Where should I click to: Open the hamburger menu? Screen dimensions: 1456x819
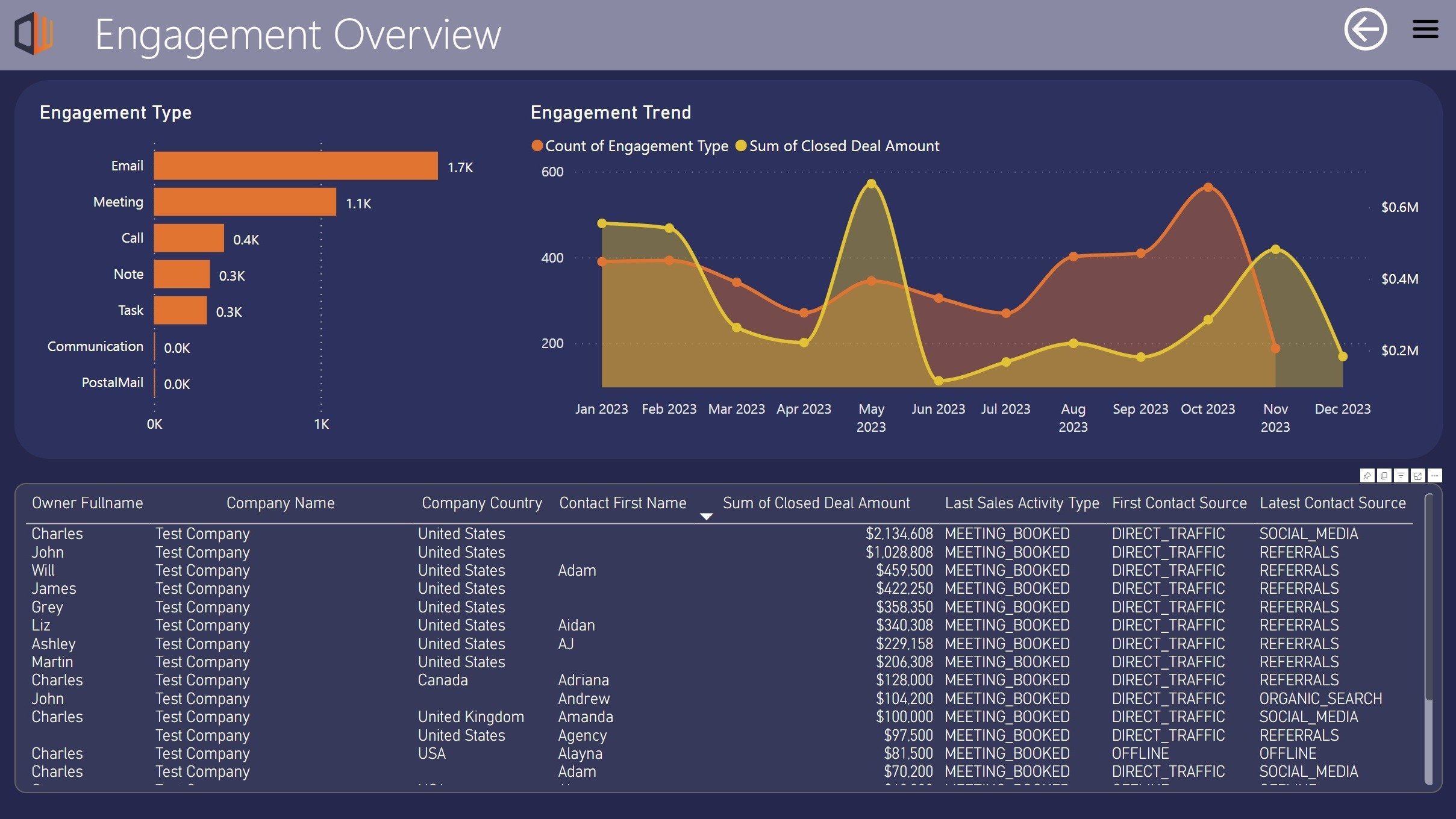(1425, 29)
